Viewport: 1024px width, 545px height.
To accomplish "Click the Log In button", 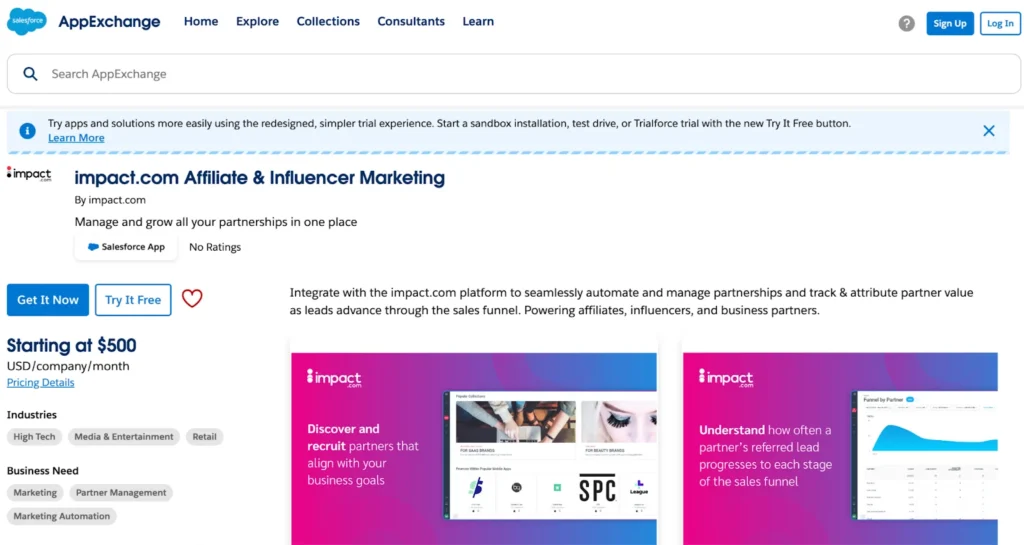I will [x=1000, y=23].
